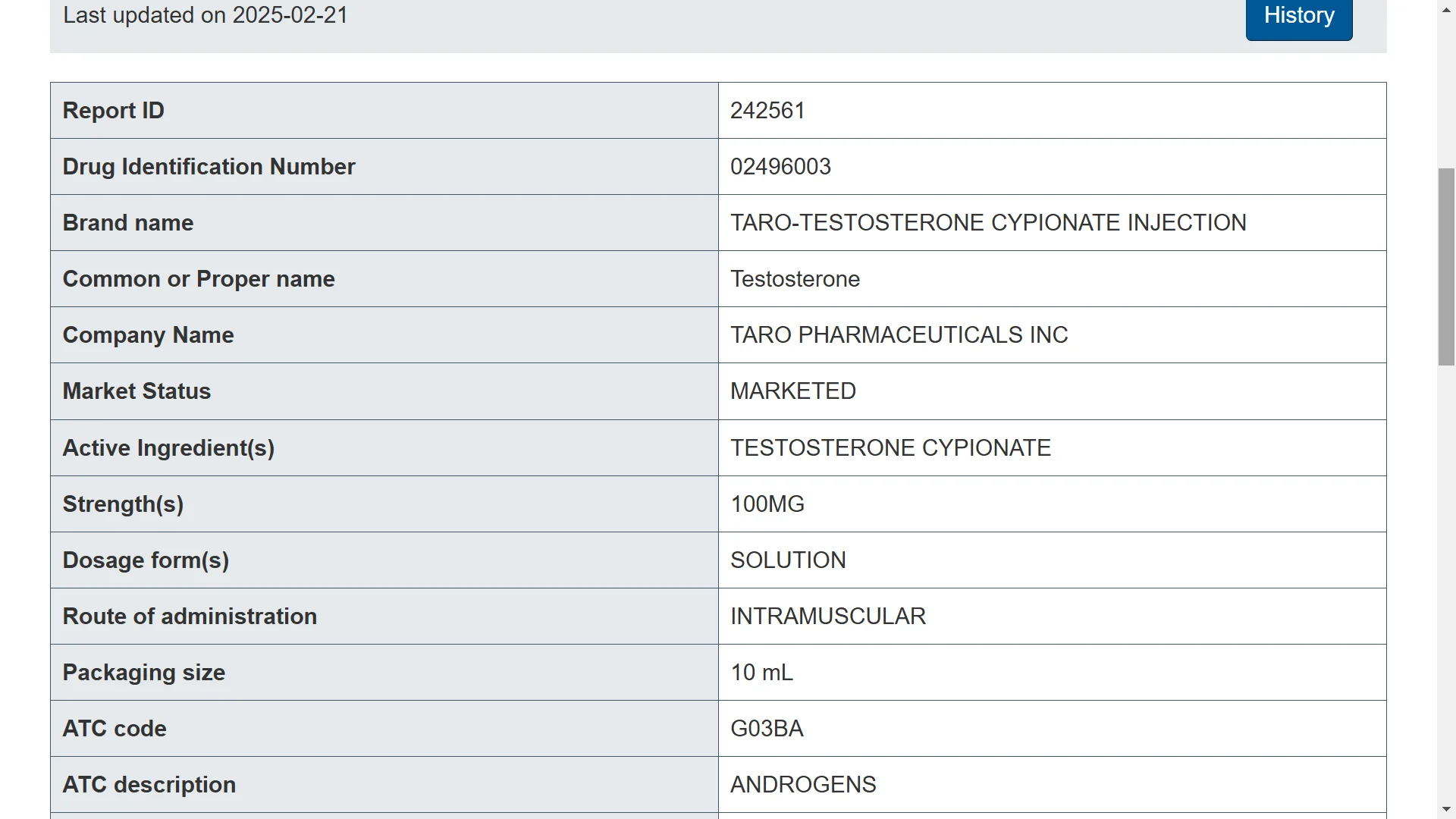The image size is (1456, 819).
Task: Click the INTRAMUSCULAR route value
Action: (x=828, y=617)
